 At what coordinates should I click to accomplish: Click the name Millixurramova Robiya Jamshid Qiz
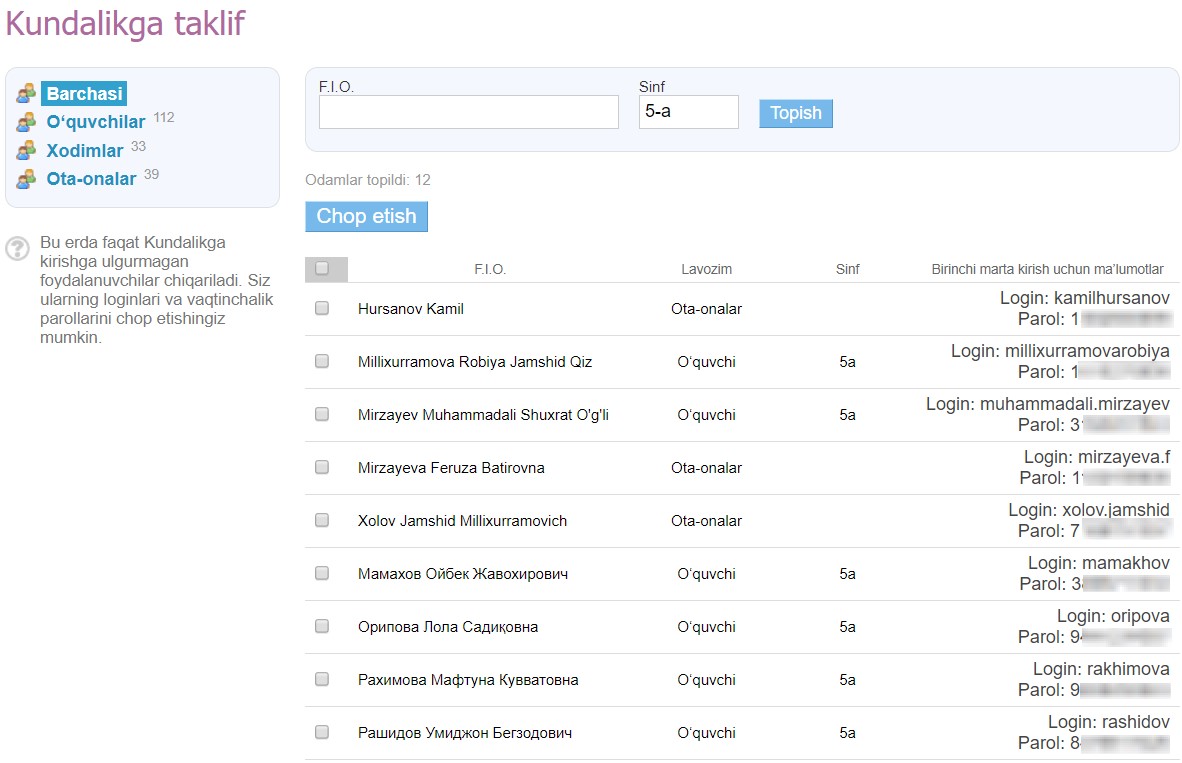point(475,362)
